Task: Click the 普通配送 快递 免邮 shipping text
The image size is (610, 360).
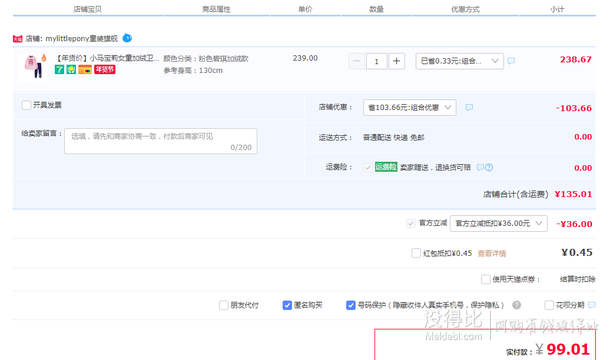Action: (x=394, y=137)
